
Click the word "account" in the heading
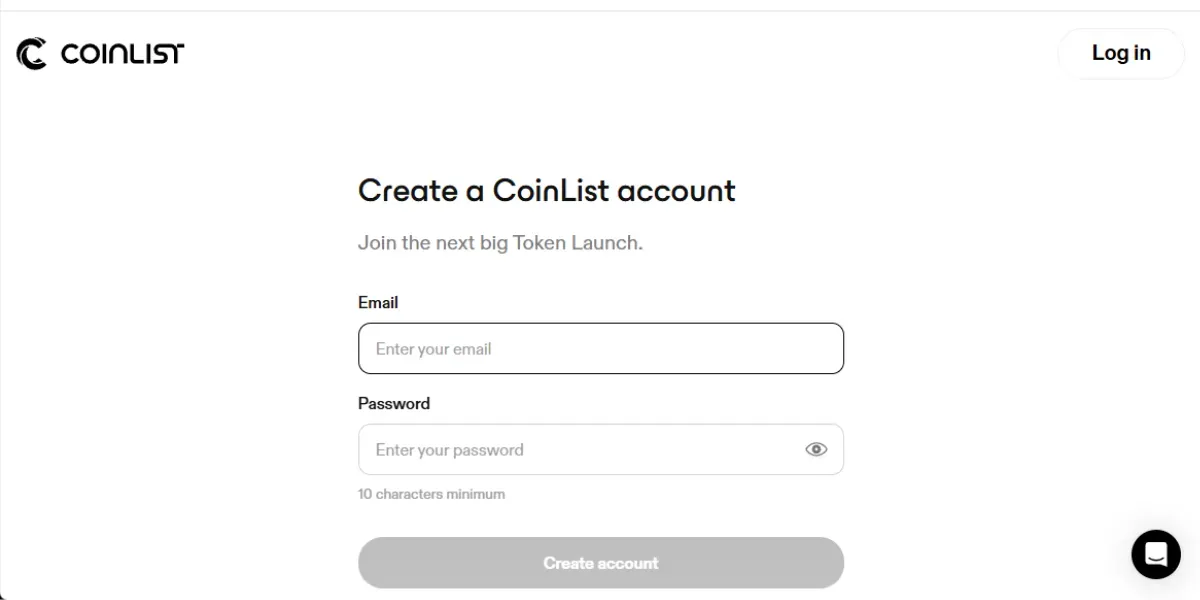[x=676, y=190]
